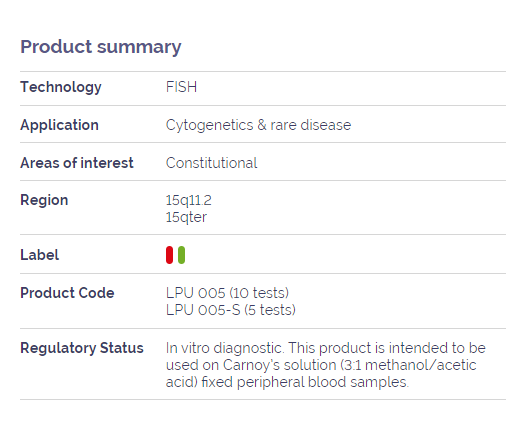The width and height of the screenshot is (526, 428).
Task: Click the Product Code row label
Action: click(x=67, y=293)
